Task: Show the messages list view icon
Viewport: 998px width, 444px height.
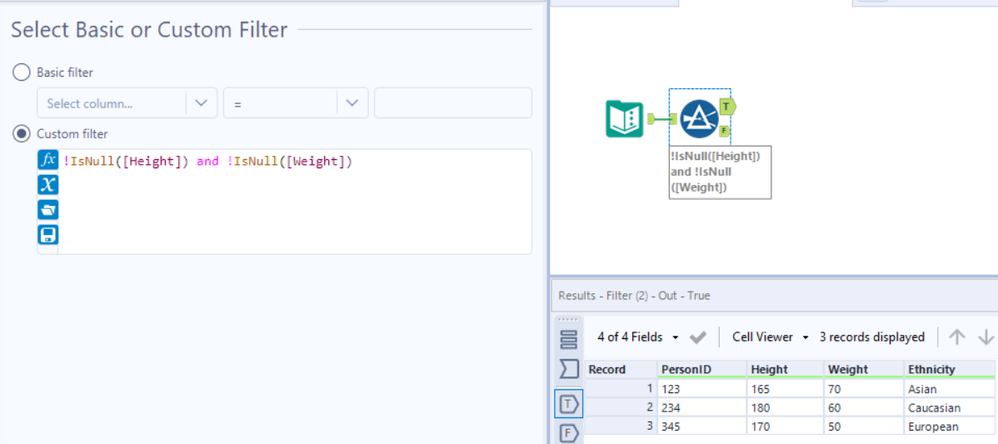Action: [568, 340]
